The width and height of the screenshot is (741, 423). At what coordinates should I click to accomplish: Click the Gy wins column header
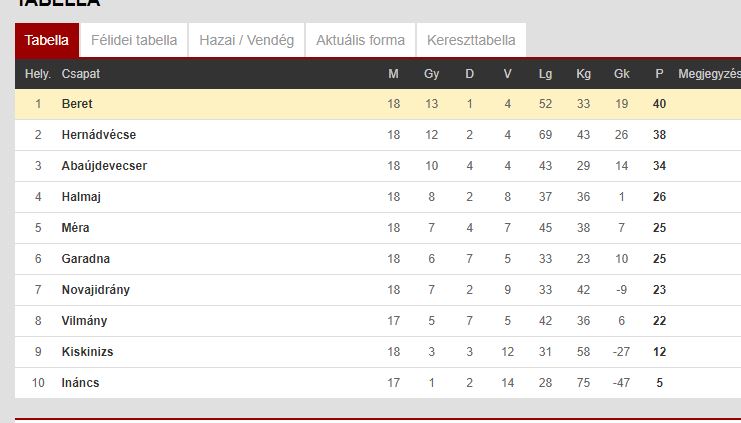[x=431, y=74]
